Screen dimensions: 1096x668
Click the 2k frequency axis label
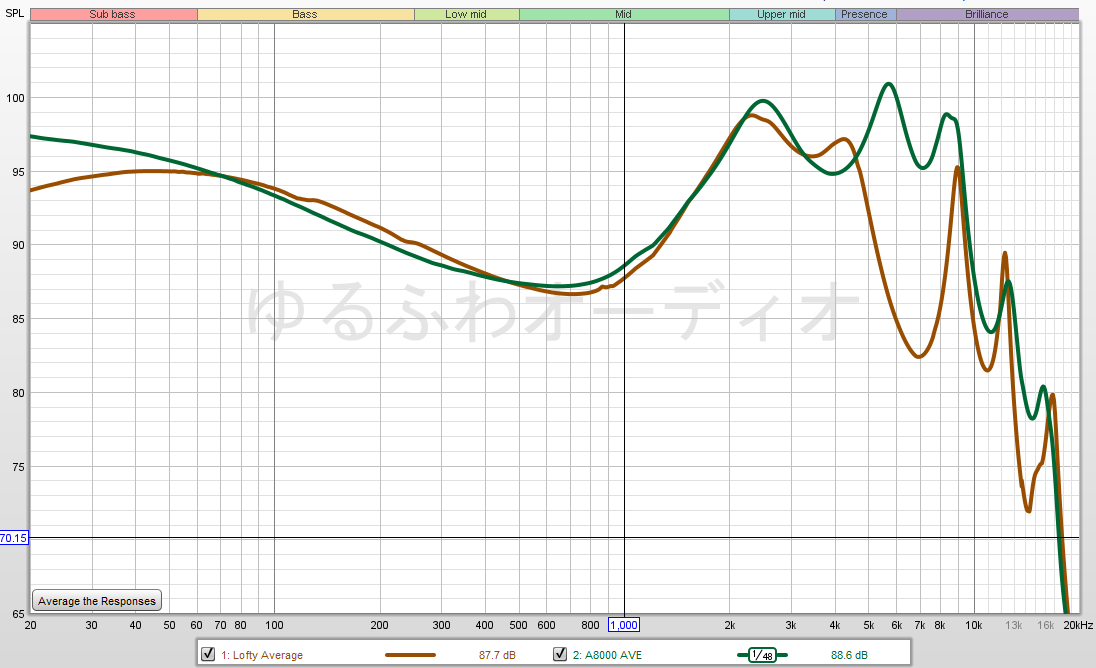pos(729,625)
